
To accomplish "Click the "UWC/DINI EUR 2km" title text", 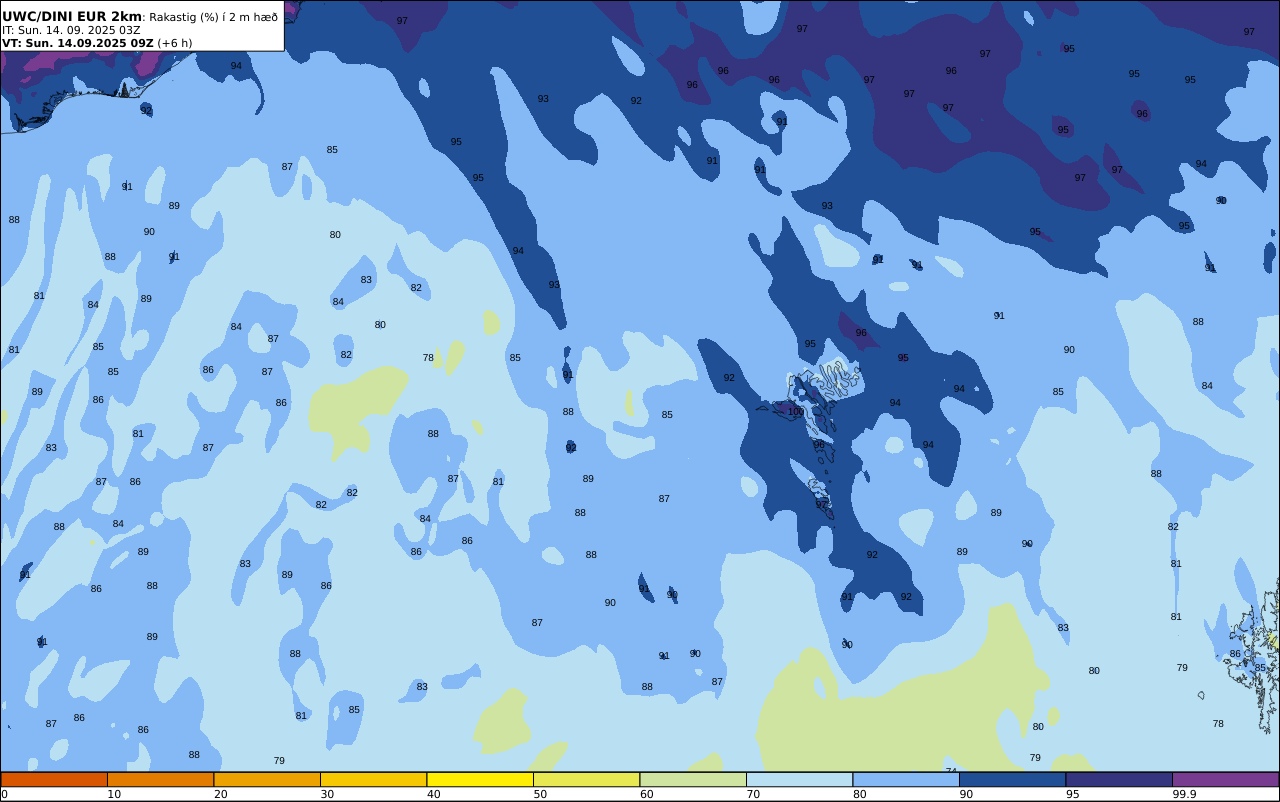I will coord(72,16).
